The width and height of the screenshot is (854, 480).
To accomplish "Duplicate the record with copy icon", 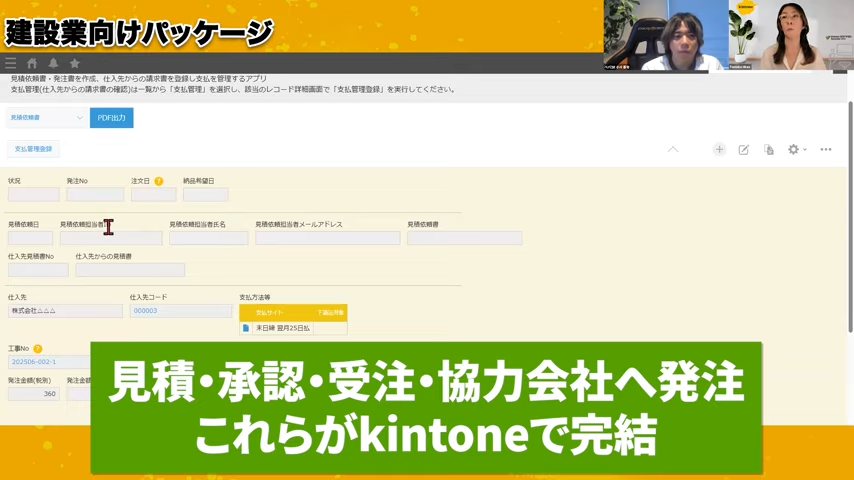I will point(768,149).
